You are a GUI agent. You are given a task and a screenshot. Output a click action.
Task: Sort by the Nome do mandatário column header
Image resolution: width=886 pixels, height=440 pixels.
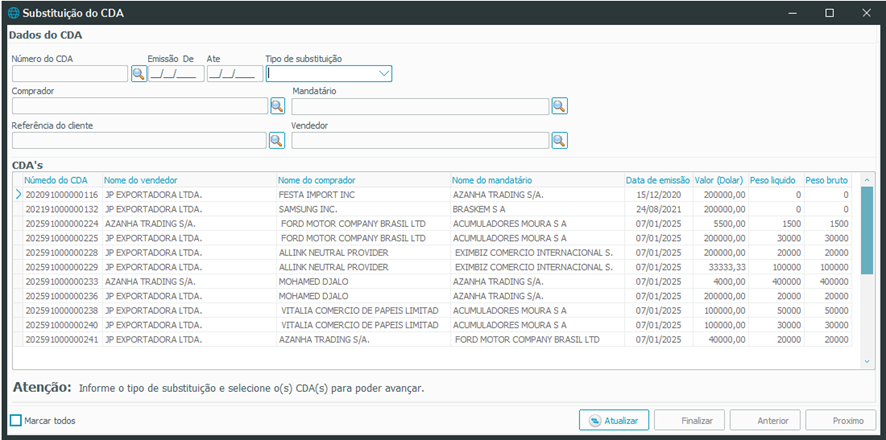[x=537, y=180]
